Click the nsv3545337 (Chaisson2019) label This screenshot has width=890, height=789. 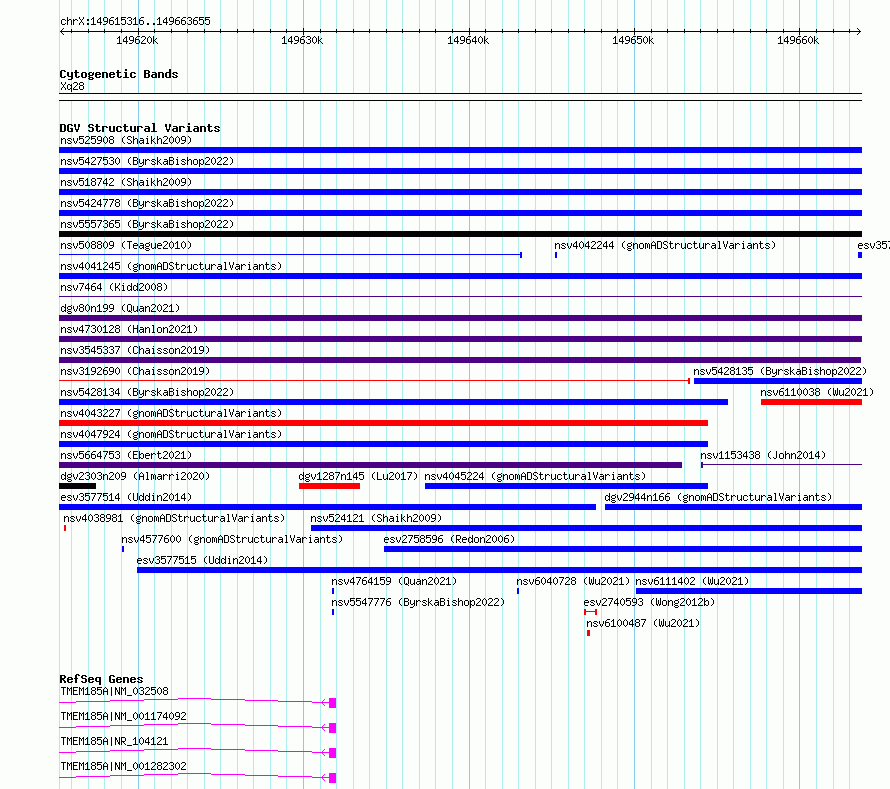pyautogui.click(x=135, y=350)
